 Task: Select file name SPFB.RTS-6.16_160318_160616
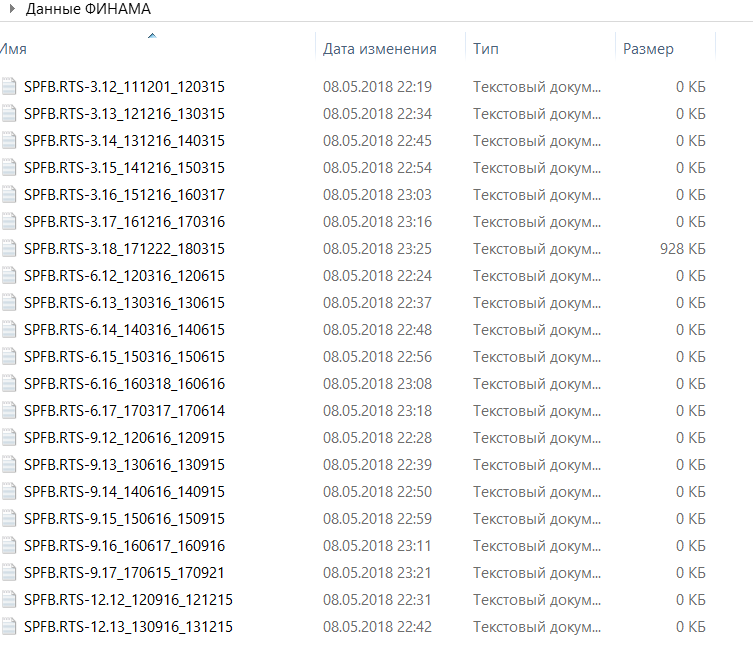(x=124, y=384)
